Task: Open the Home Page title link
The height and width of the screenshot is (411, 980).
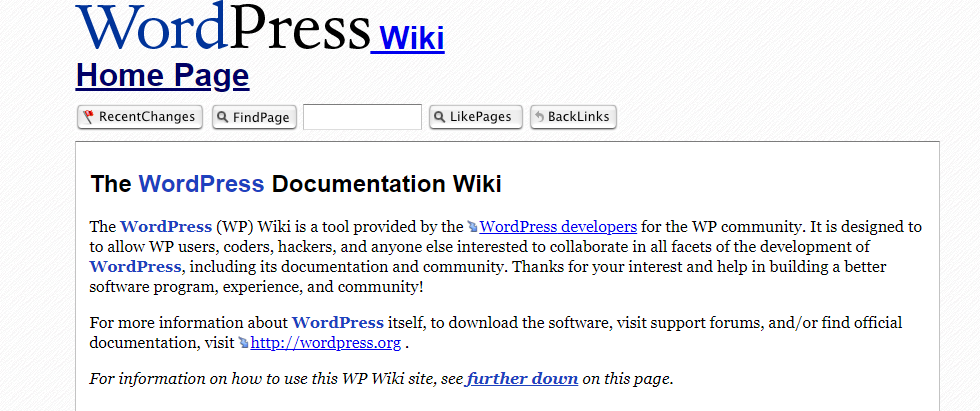Action: click(162, 76)
